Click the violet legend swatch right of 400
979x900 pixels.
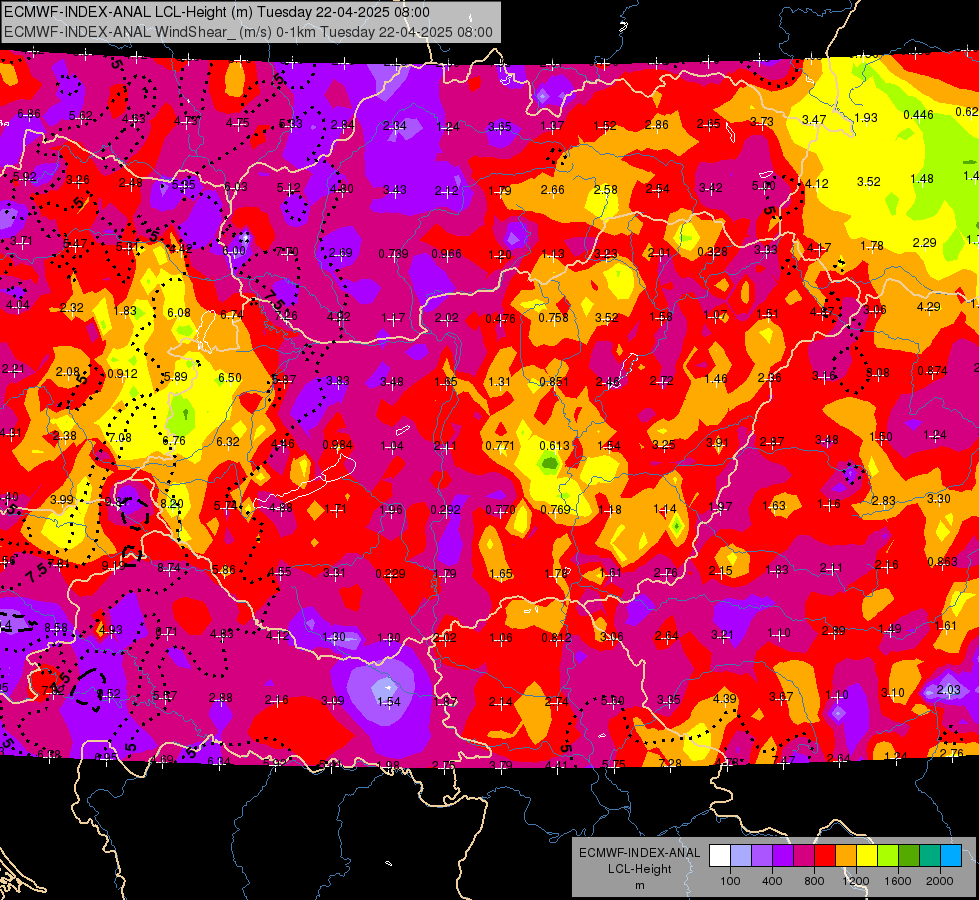click(x=783, y=856)
